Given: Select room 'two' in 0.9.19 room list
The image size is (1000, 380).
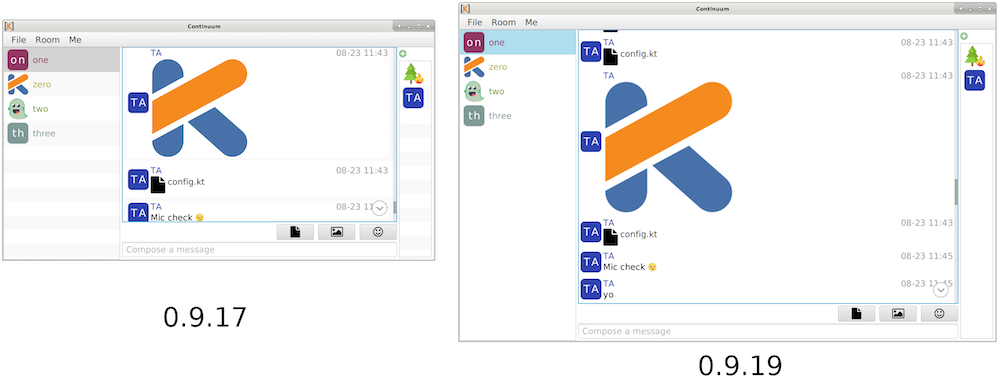Looking at the screenshot, I should (518, 91).
